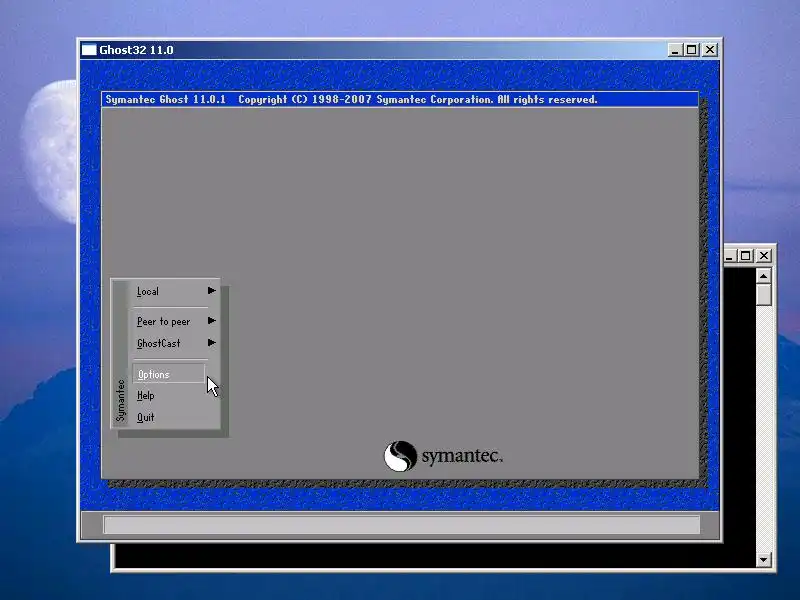Minimize the background console window
Image resolution: width=800 pixels, height=600 pixels.
coord(730,256)
